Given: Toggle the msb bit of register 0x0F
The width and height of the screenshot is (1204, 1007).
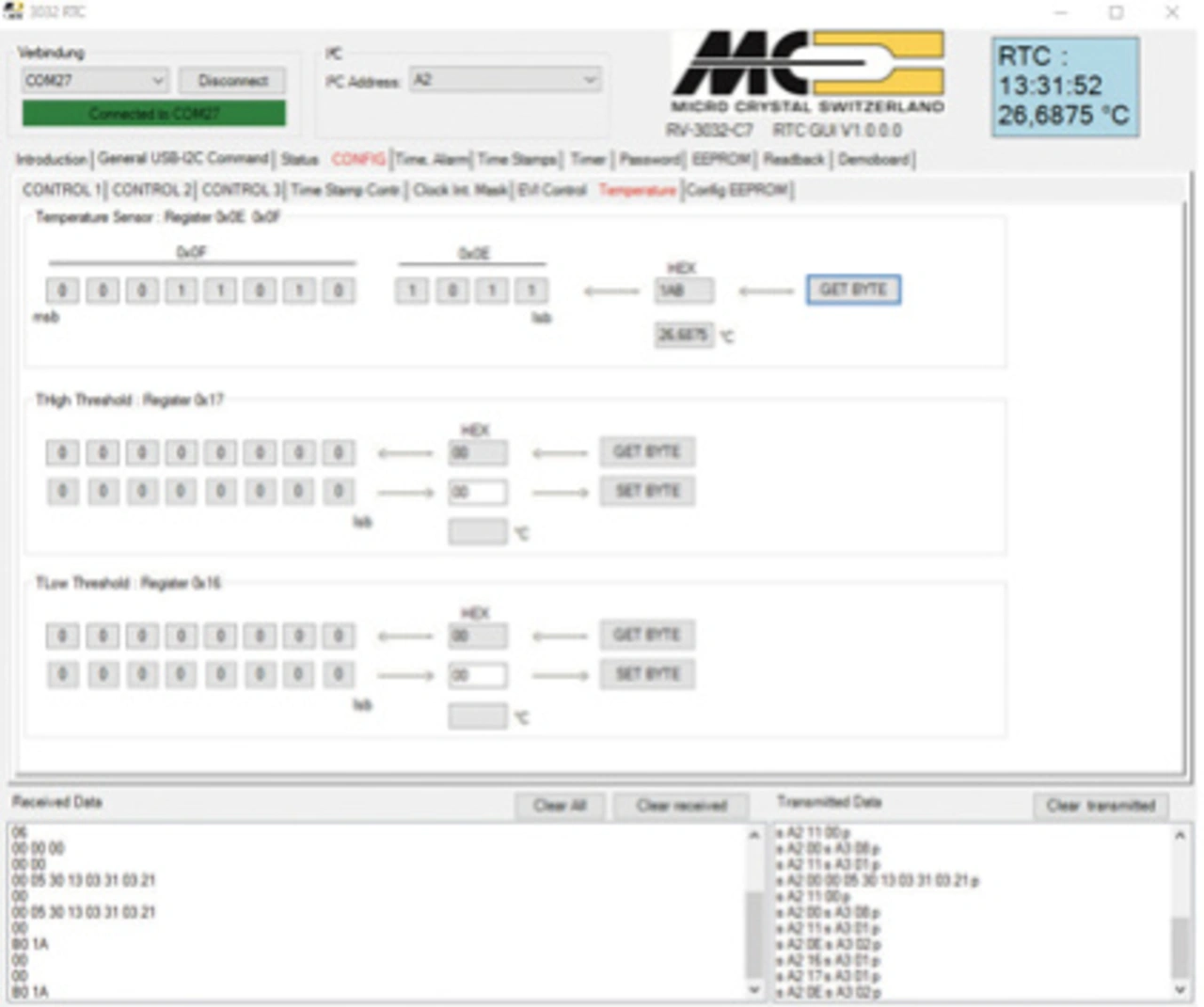Looking at the screenshot, I should tap(62, 291).
